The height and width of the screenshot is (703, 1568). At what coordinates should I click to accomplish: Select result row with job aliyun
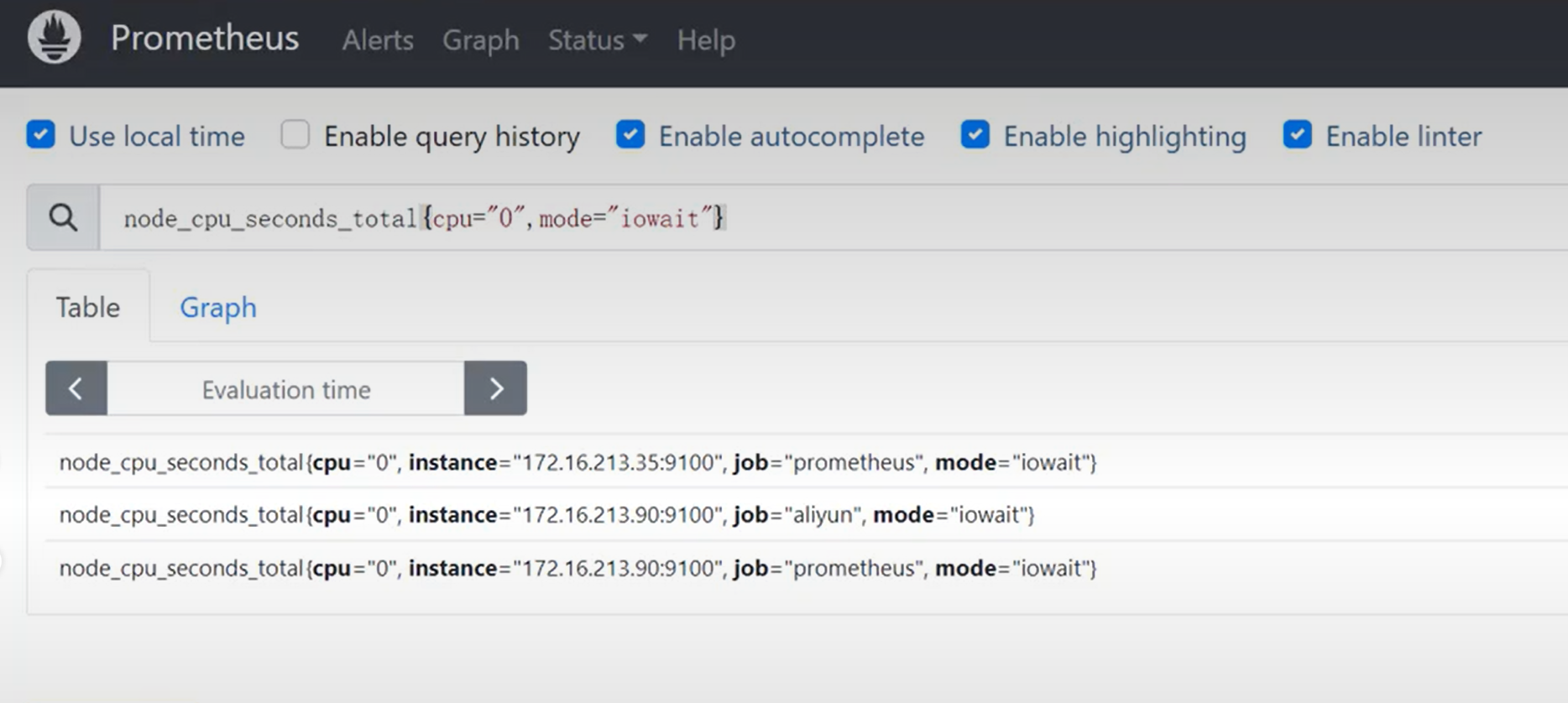click(806, 514)
